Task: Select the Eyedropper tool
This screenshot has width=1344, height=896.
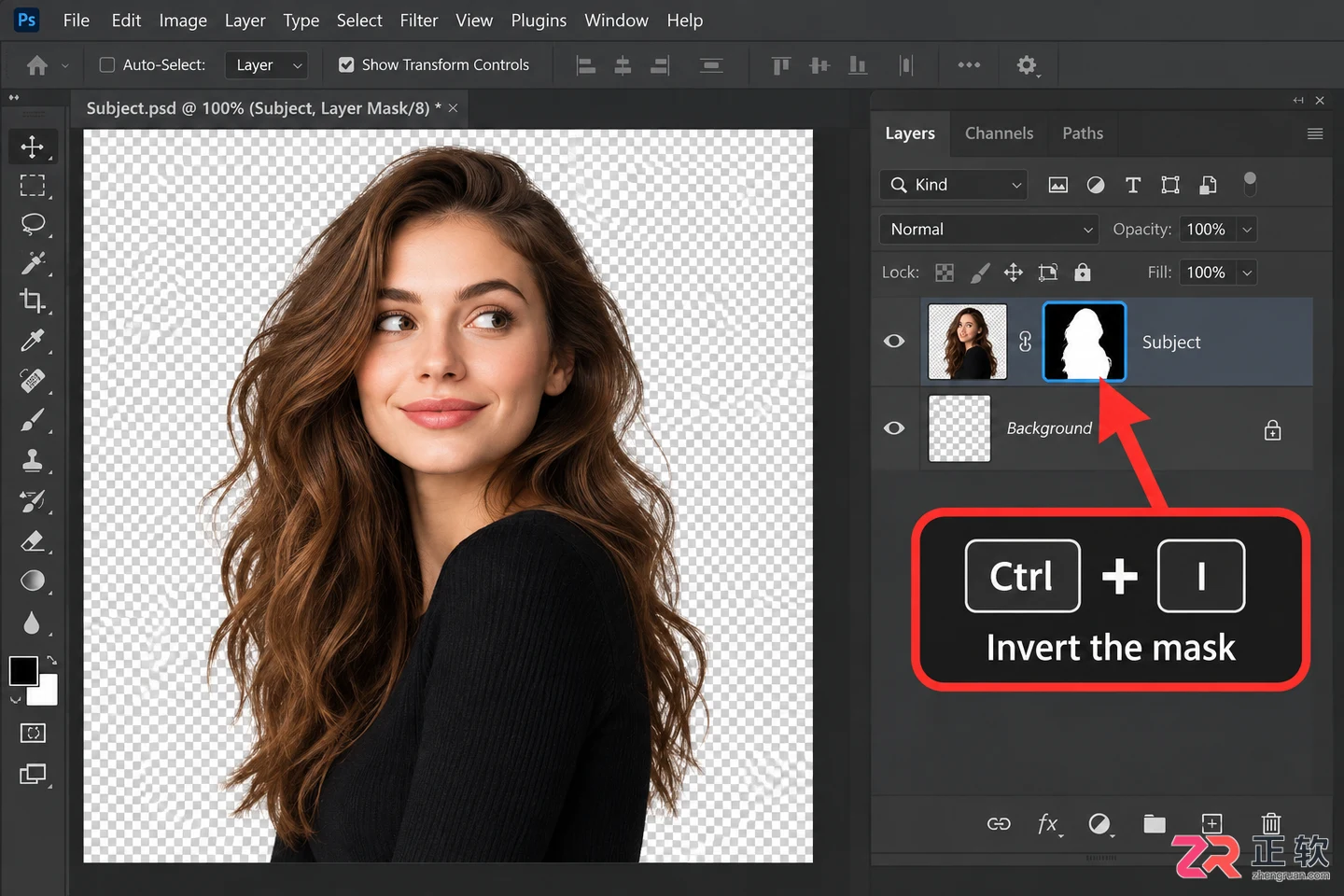Action: click(x=33, y=341)
